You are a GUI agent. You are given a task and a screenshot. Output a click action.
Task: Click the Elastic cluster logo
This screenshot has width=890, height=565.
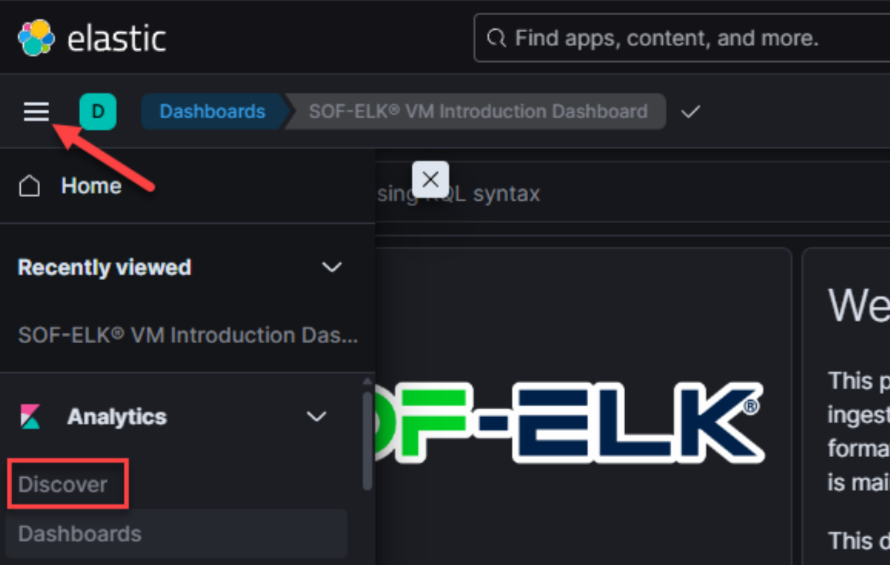[x=36, y=38]
